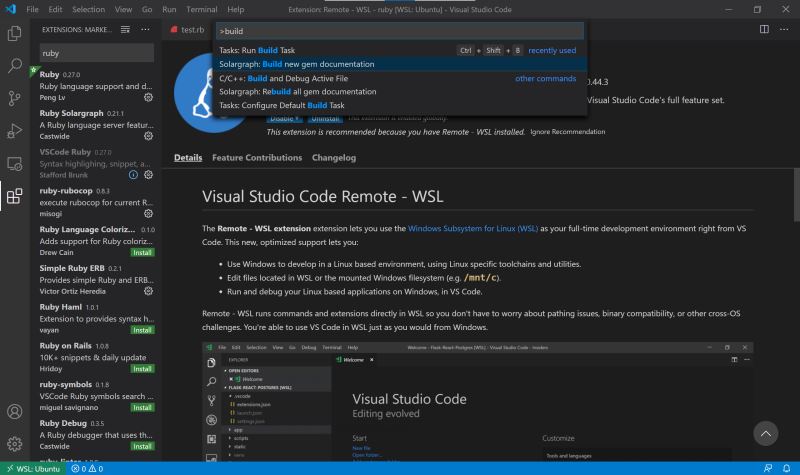
Task: Click the extensions search box containing 'ruby'
Action: point(97,53)
